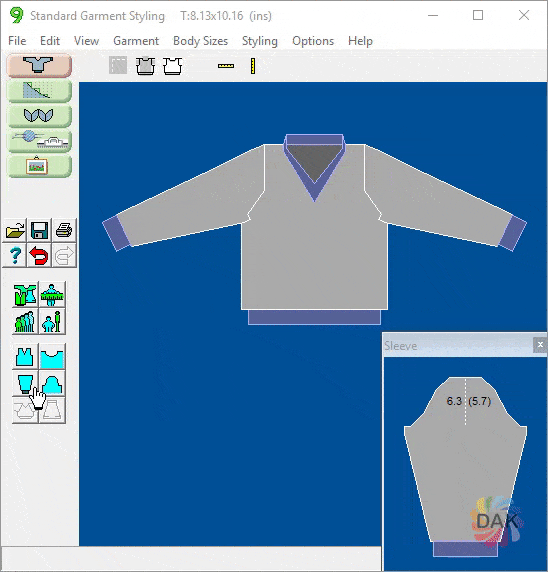Show the garment back view icon
This screenshot has height=572, width=548.
pos(172,66)
